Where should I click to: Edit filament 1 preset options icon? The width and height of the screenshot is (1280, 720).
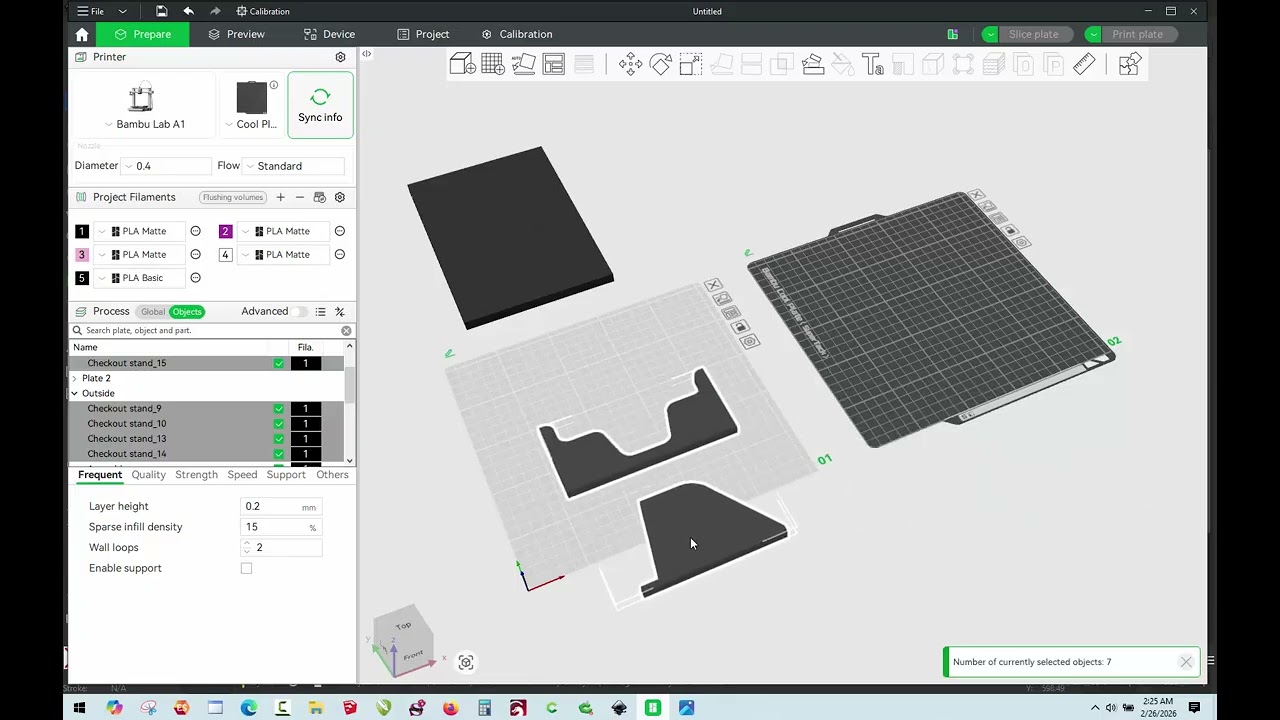pyautogui.click(x=196, y=231)
